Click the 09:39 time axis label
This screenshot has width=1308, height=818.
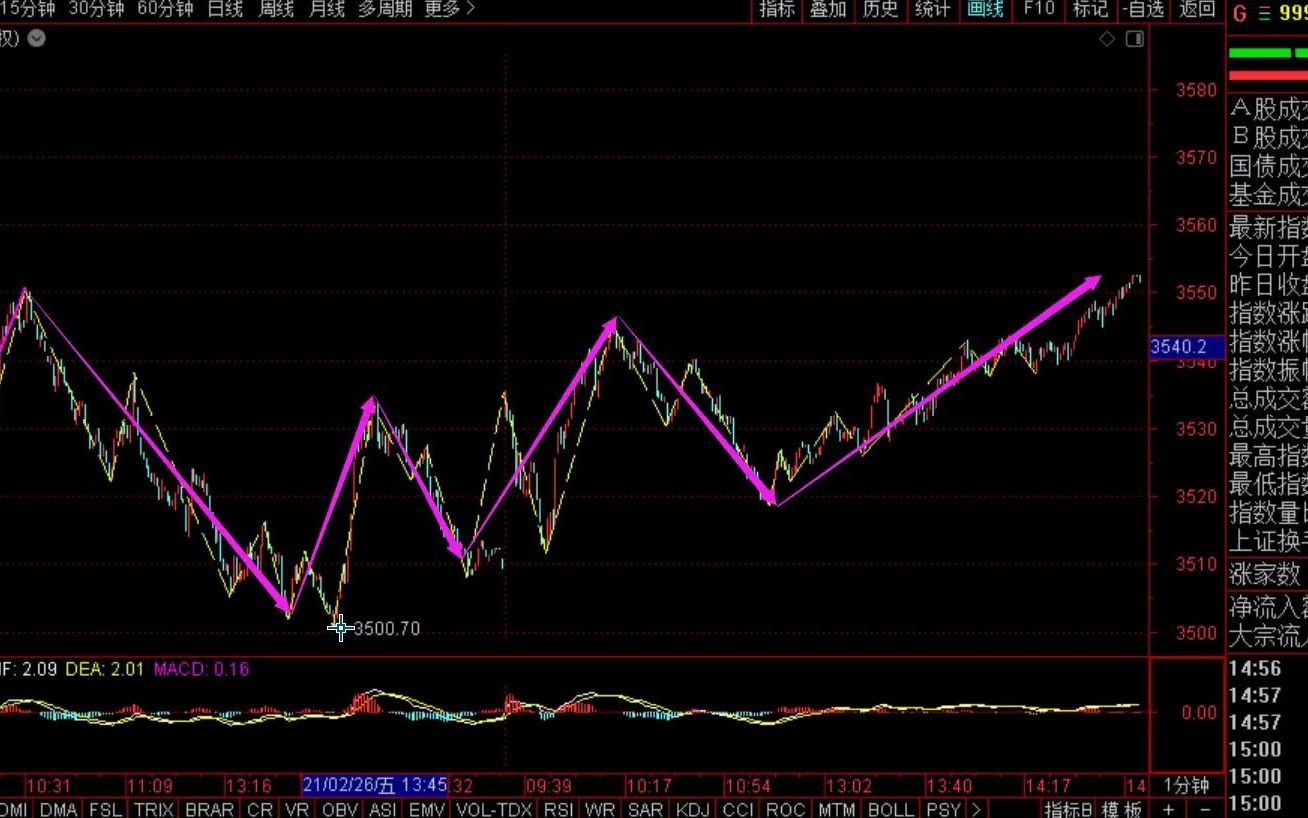548,785
